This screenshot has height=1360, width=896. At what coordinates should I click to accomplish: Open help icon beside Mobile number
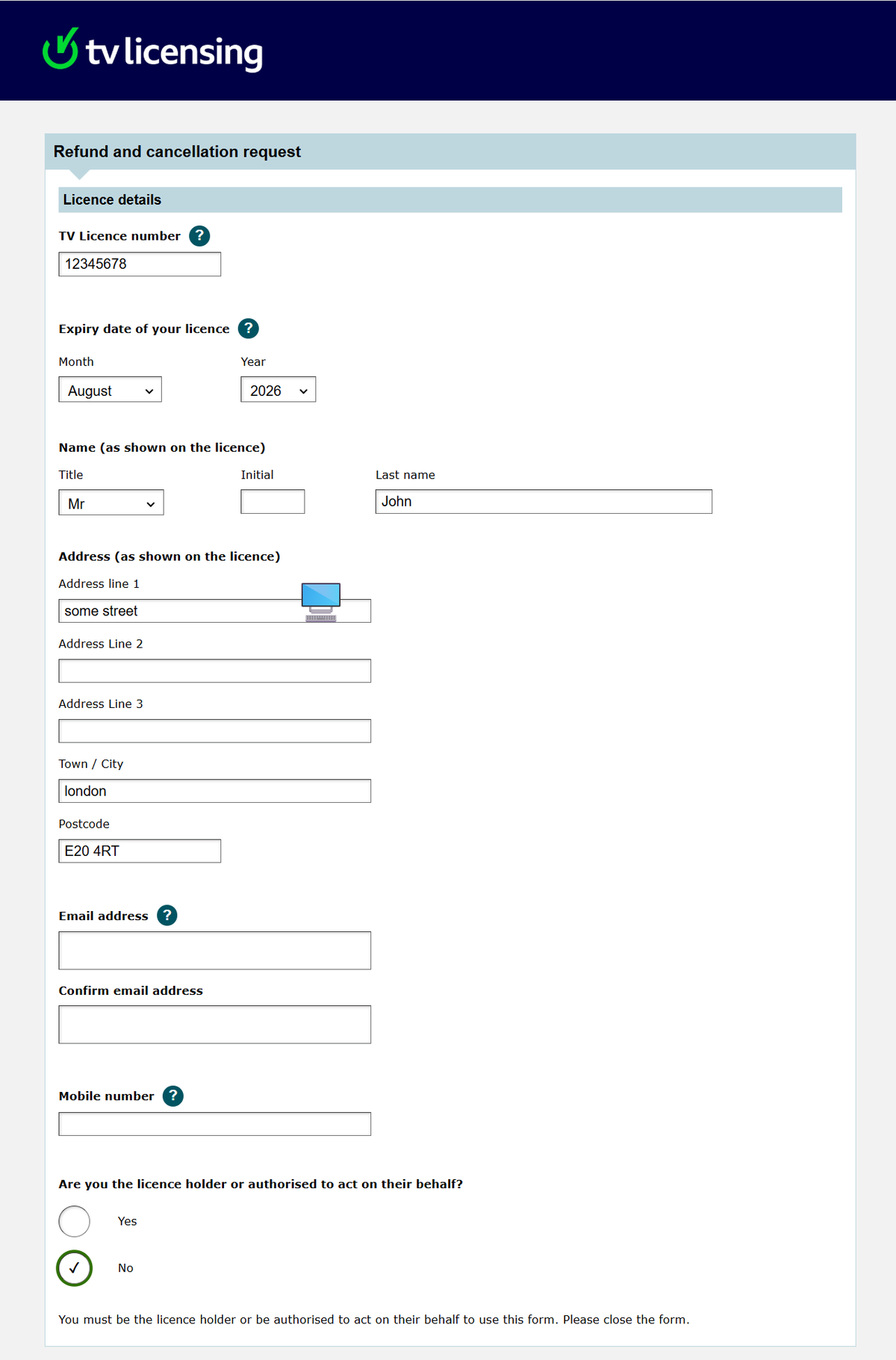[x=173, y=1096]
